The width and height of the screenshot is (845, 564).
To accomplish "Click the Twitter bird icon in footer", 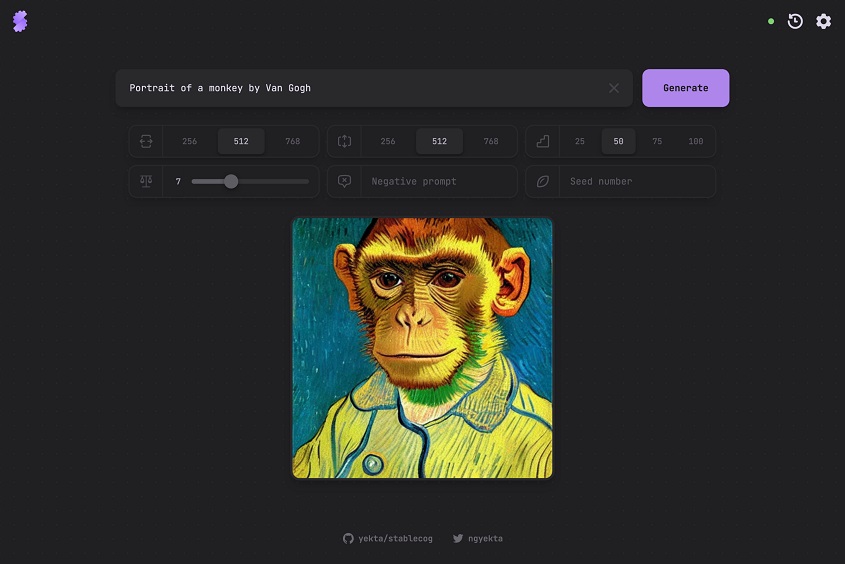I will pos(458,538).
